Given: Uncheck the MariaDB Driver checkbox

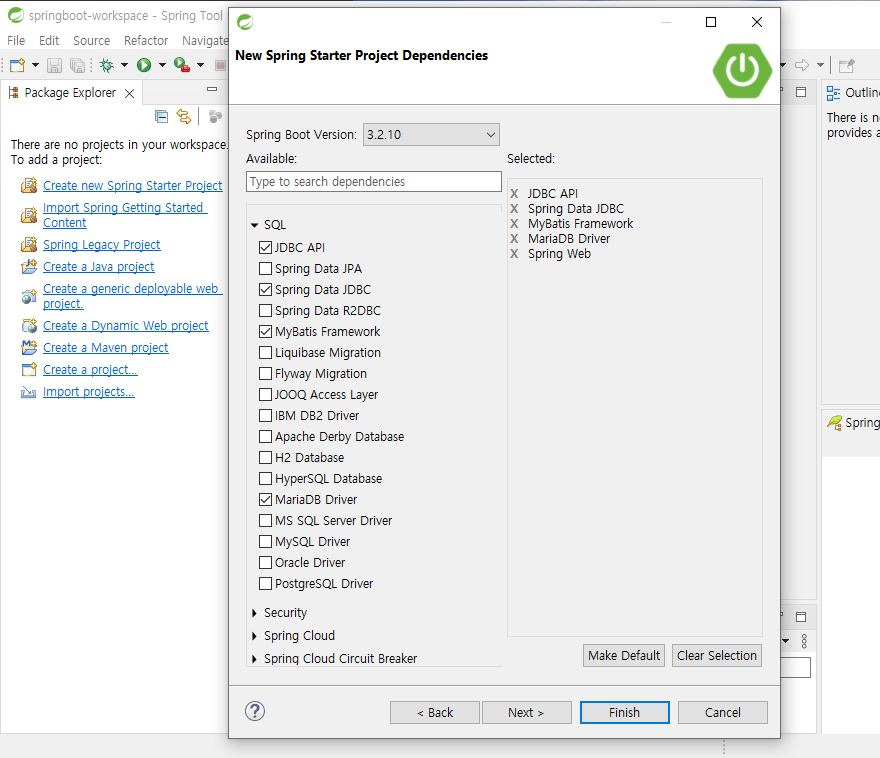Looking at the screenshot, I should point(265,499).
